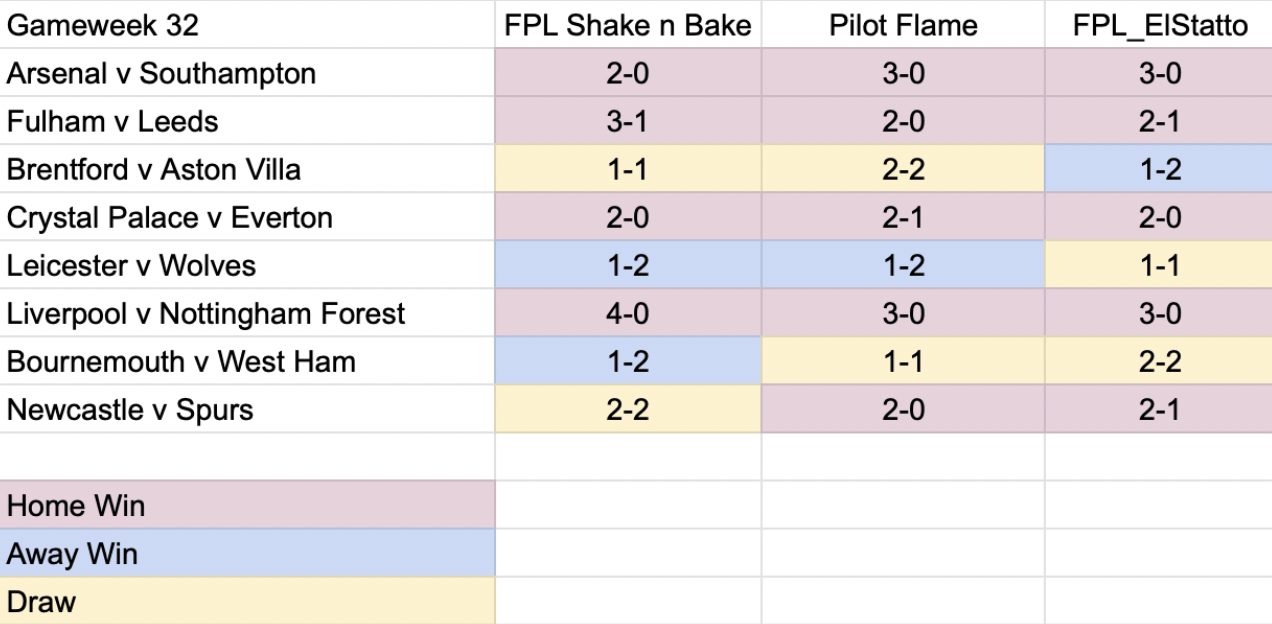This screenshot has height=624, width=1272.
Task: Click the Crystal Palace v Everton cell
Action: point(247,217)
